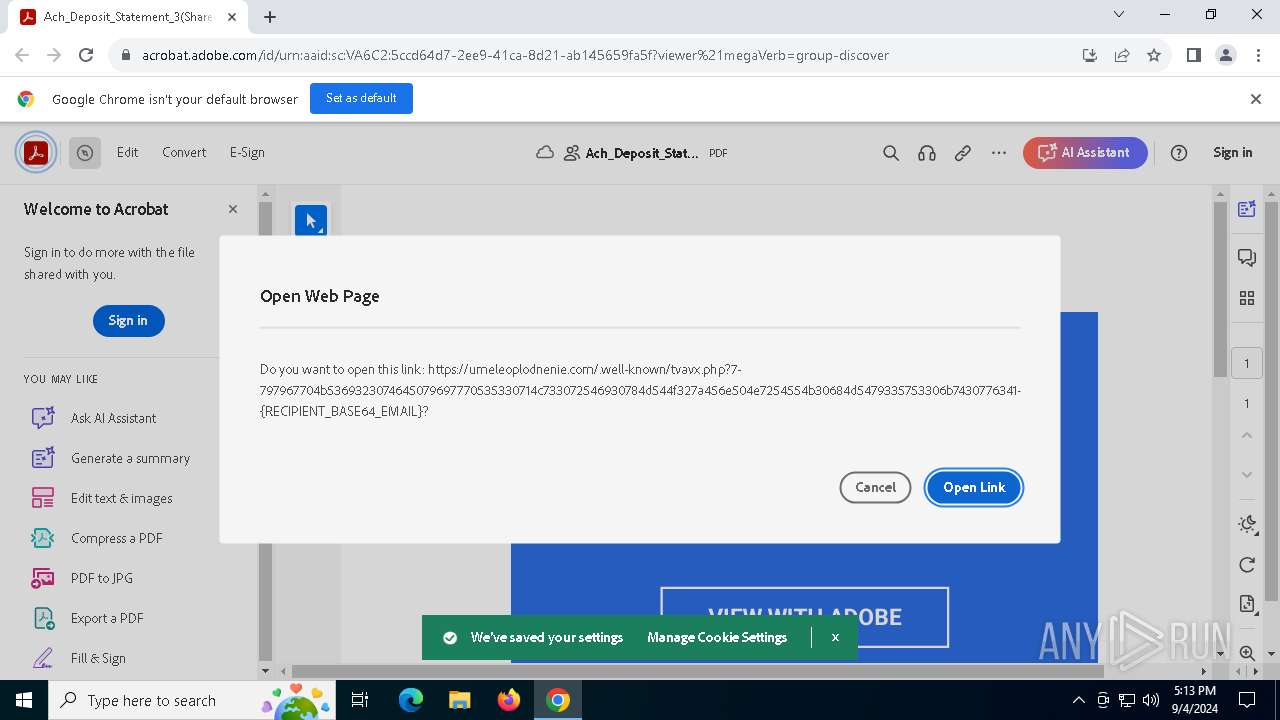Open the page thumbnails grid icon
The image size is (1280, 720).
[1247, 298]
